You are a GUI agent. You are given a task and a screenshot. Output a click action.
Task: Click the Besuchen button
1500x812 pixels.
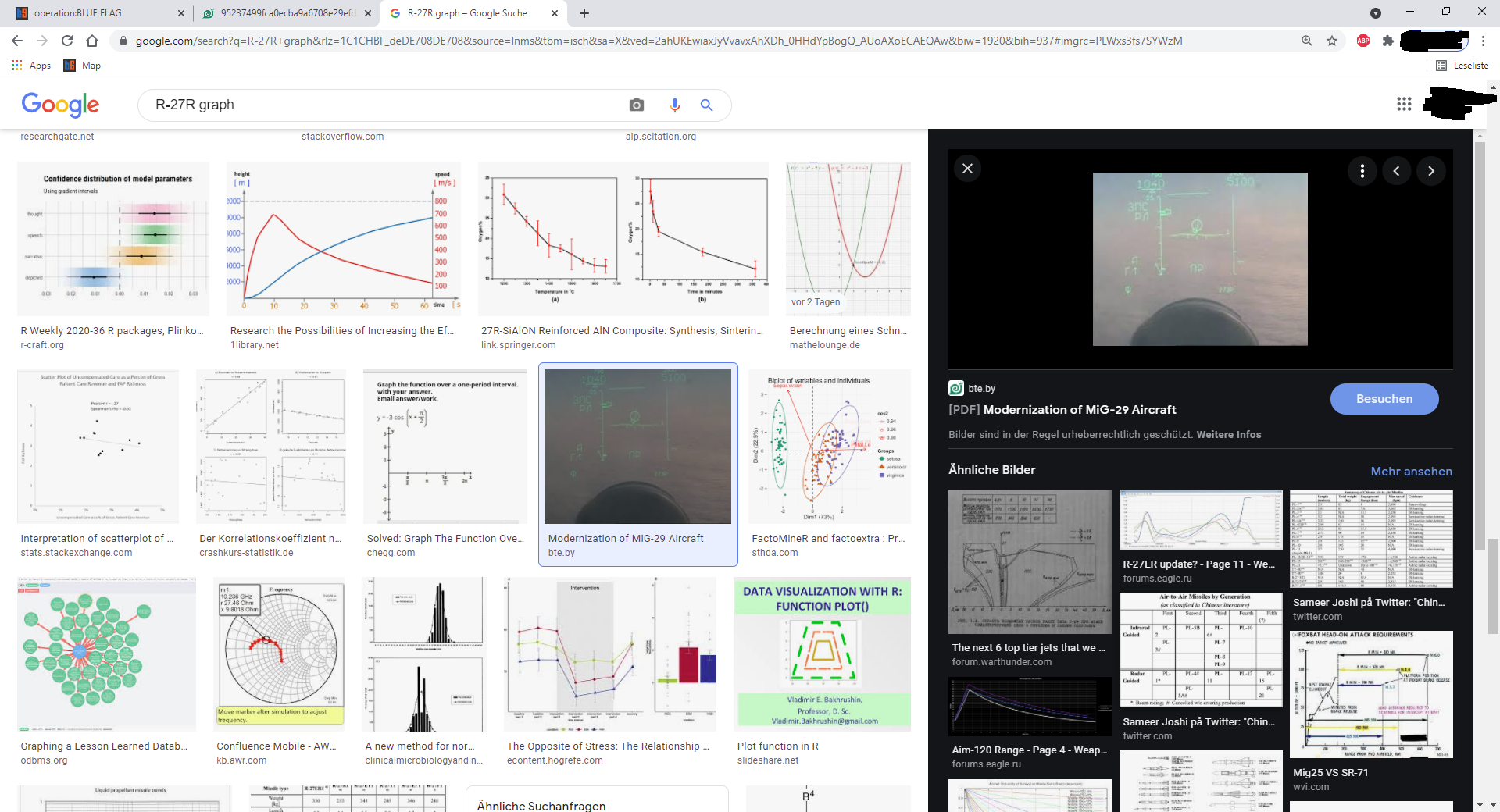(x=1384, y=399)
